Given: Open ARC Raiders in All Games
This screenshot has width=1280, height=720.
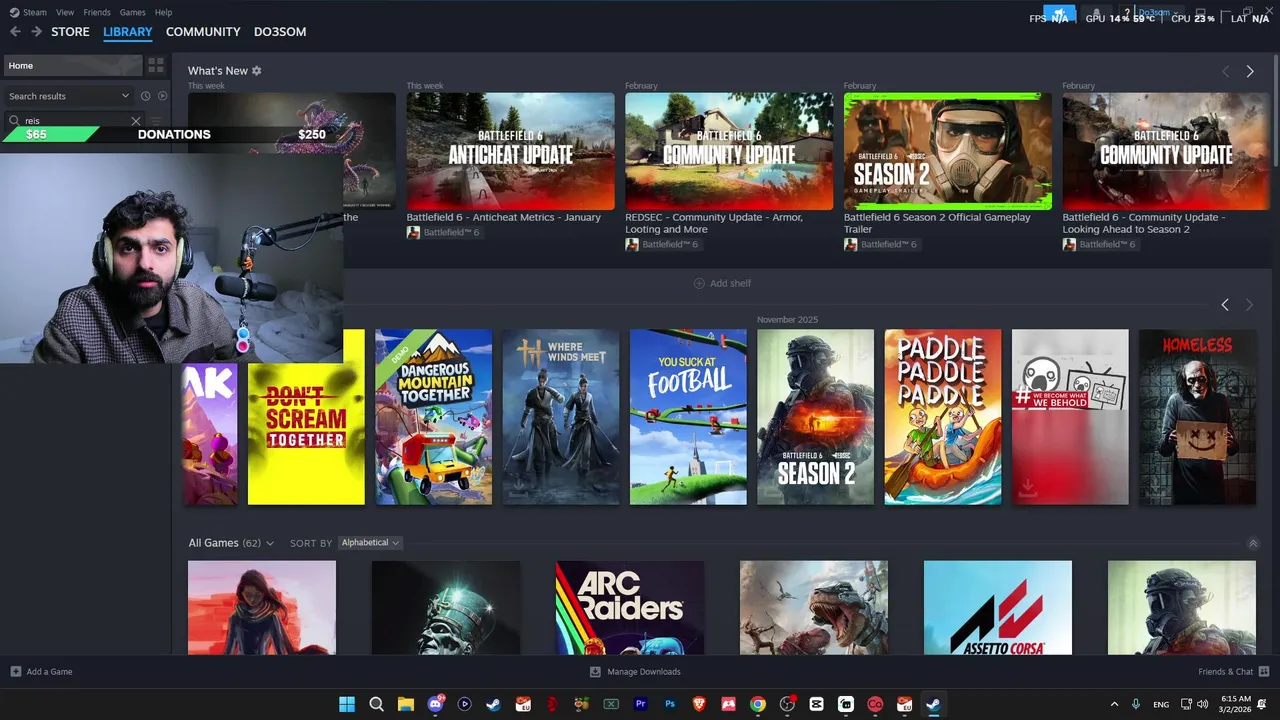Looking at the screenshot, I should point(630,608).
